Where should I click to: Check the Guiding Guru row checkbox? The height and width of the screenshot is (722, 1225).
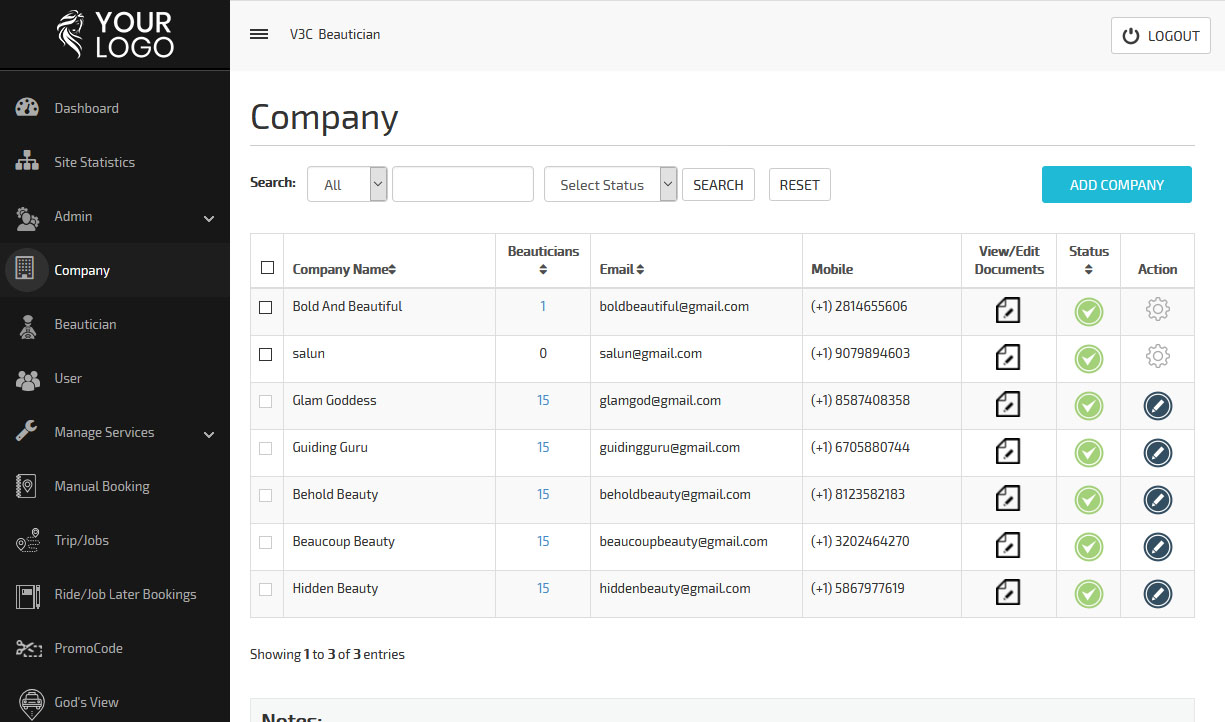[x=265, y=448]
